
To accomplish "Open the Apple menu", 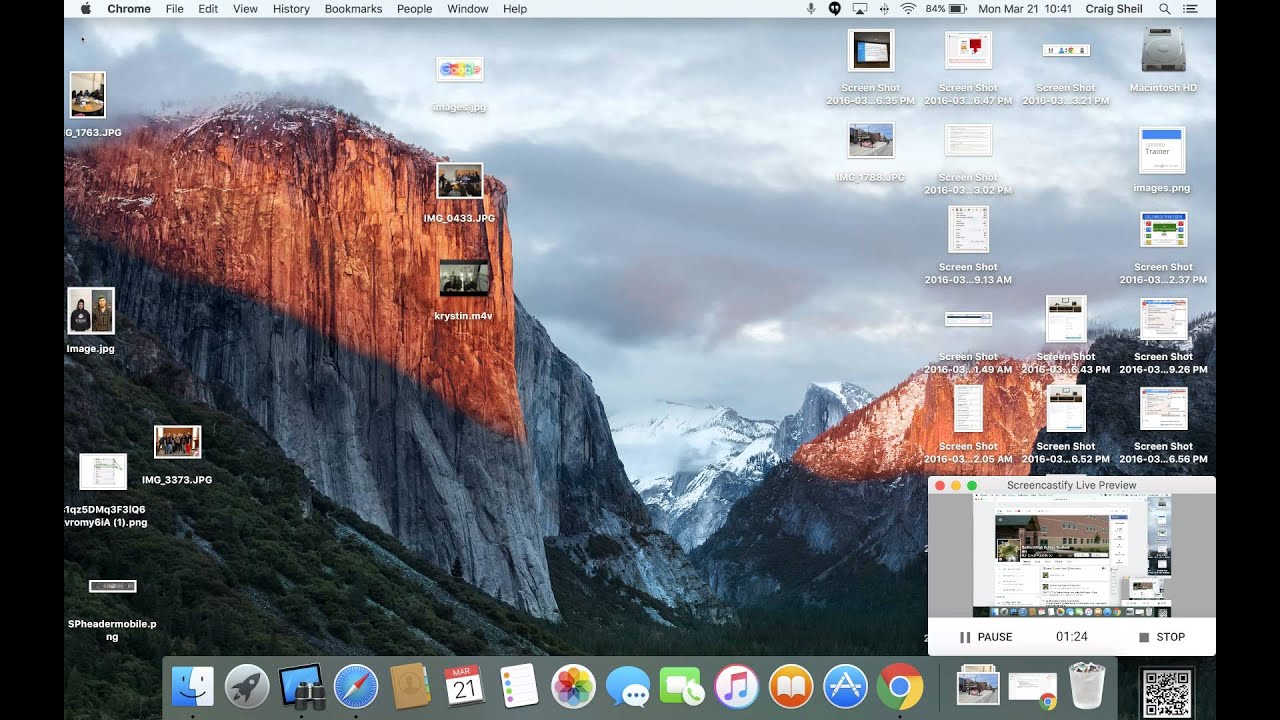I will [x=85, y=9].
